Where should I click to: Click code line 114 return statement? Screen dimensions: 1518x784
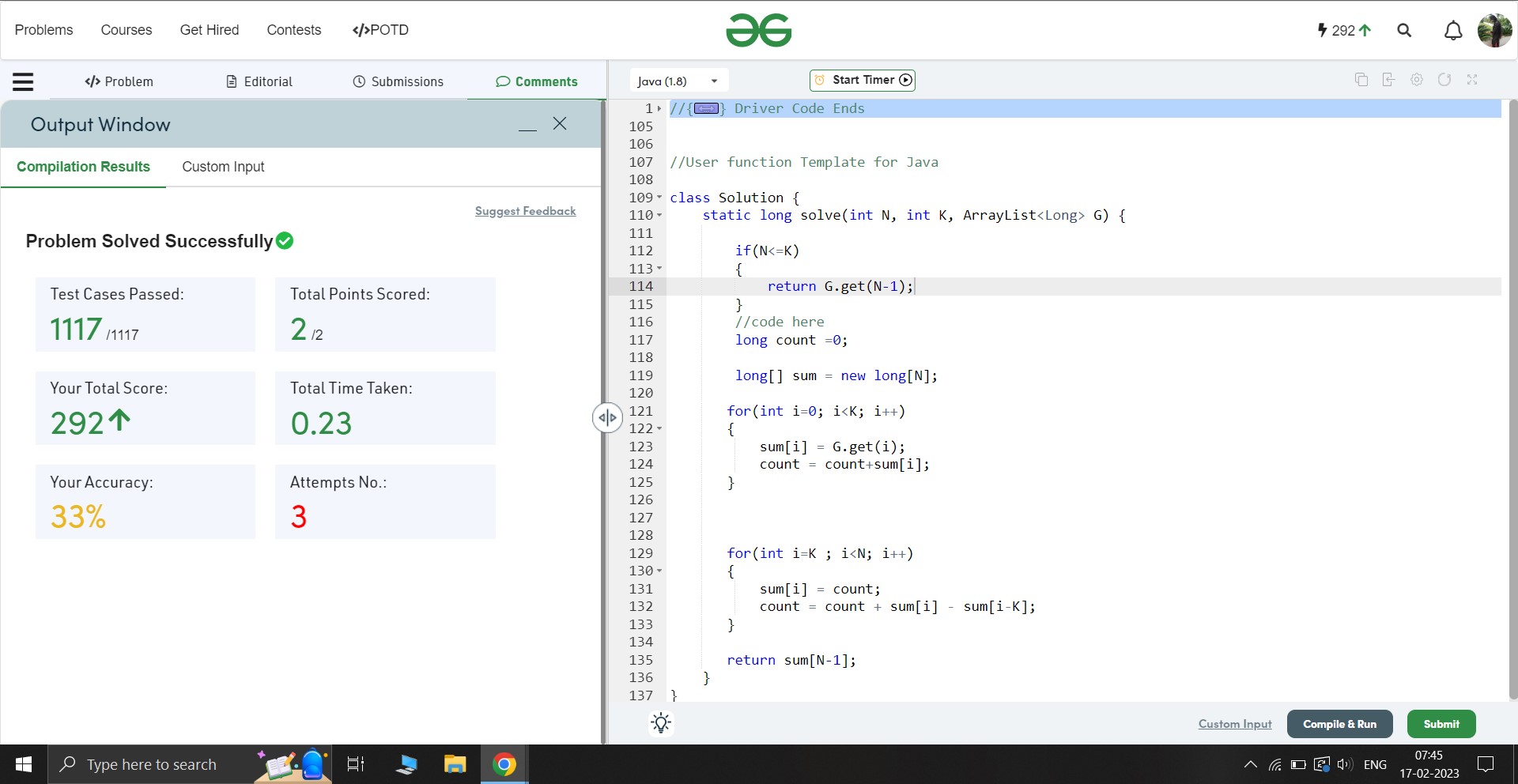(x=840, y=286)
